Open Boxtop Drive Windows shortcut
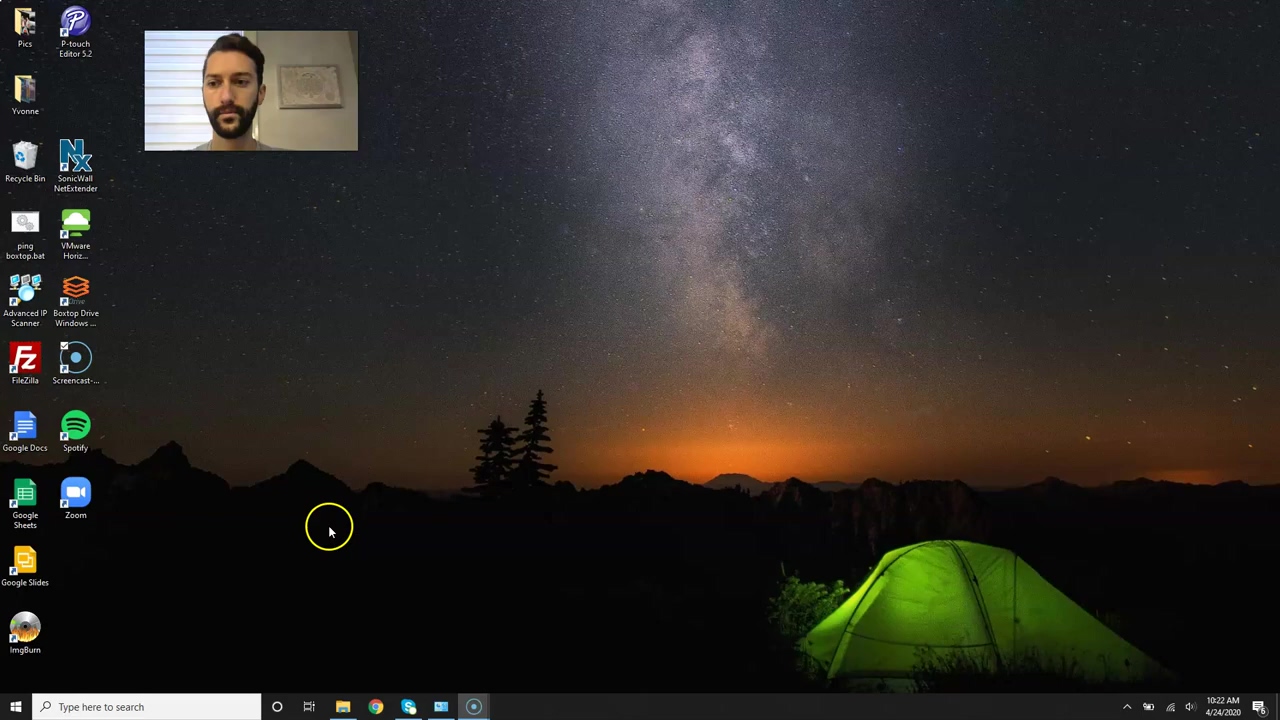The width and height of the screenshot is (1280, 720). pos(75,301)
